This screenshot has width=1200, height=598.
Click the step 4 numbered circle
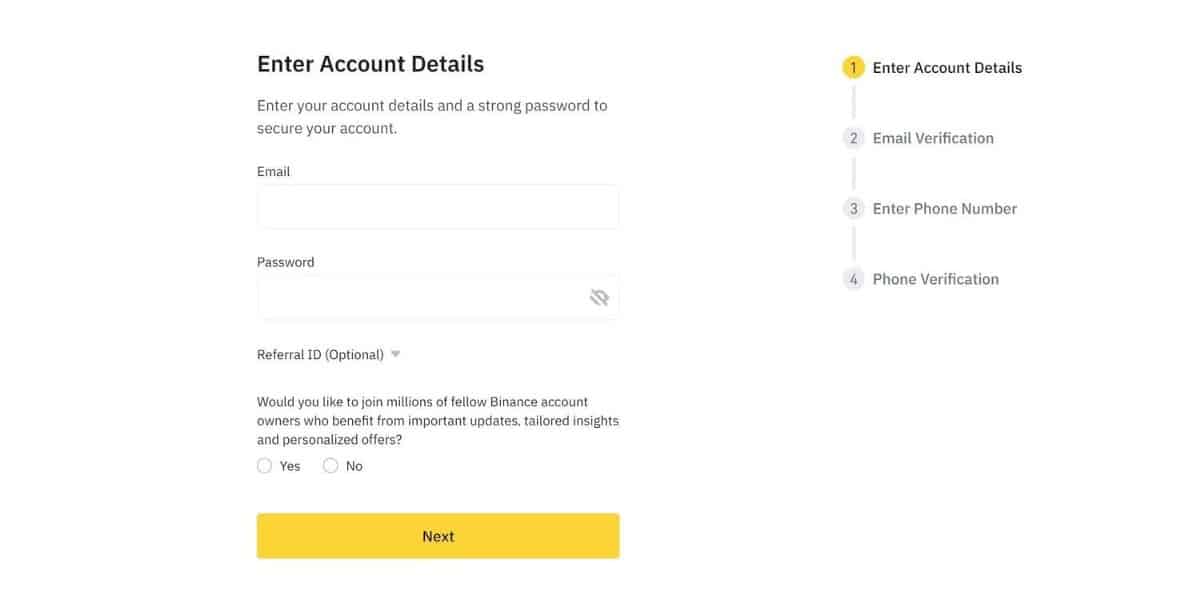pos(853,279)
